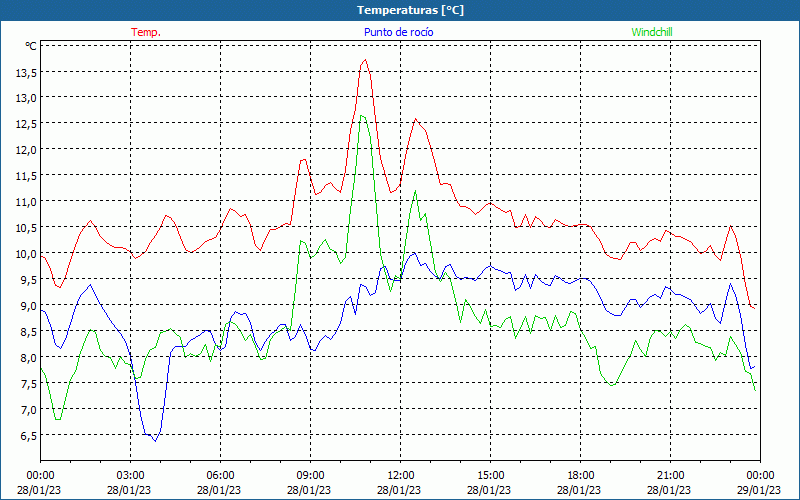Click the '15:00' time axis label

point(490,476)
